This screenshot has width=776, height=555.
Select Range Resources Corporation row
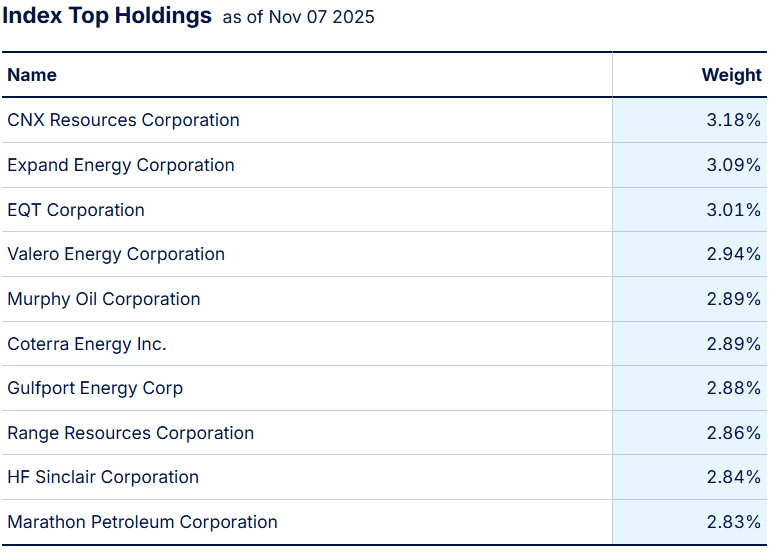point(130,433)
